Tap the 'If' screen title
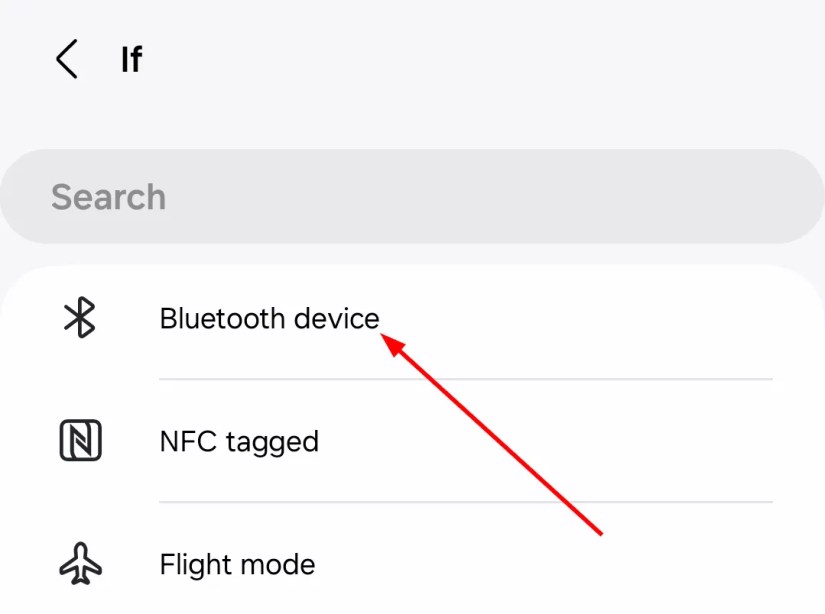Viewport: 825px width, 614px height. pos(131,59)
